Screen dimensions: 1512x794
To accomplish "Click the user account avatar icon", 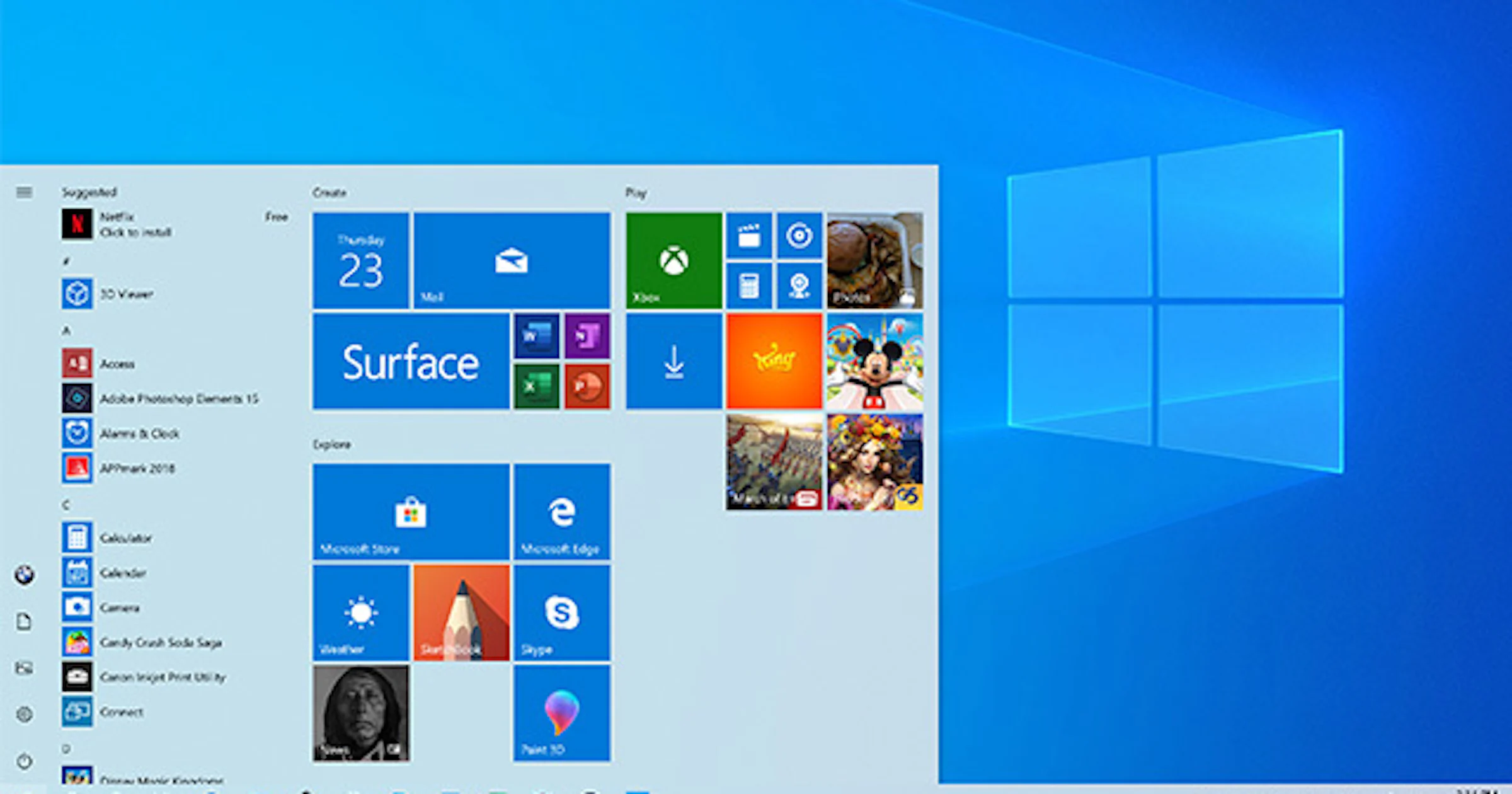I will pos(24,575).
